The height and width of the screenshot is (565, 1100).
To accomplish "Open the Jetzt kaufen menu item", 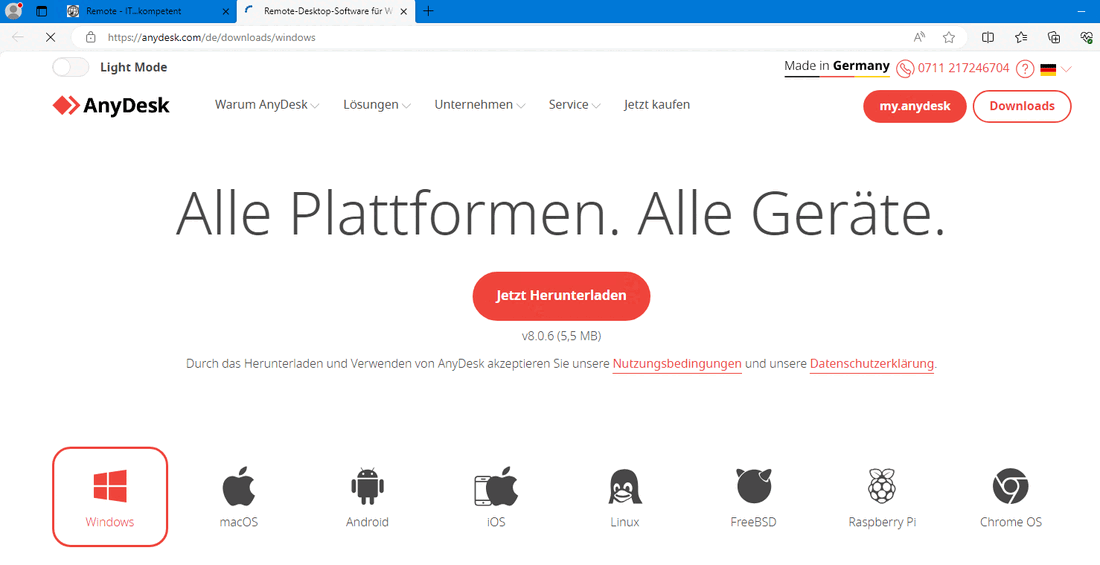I will click(x=656, y=105).
